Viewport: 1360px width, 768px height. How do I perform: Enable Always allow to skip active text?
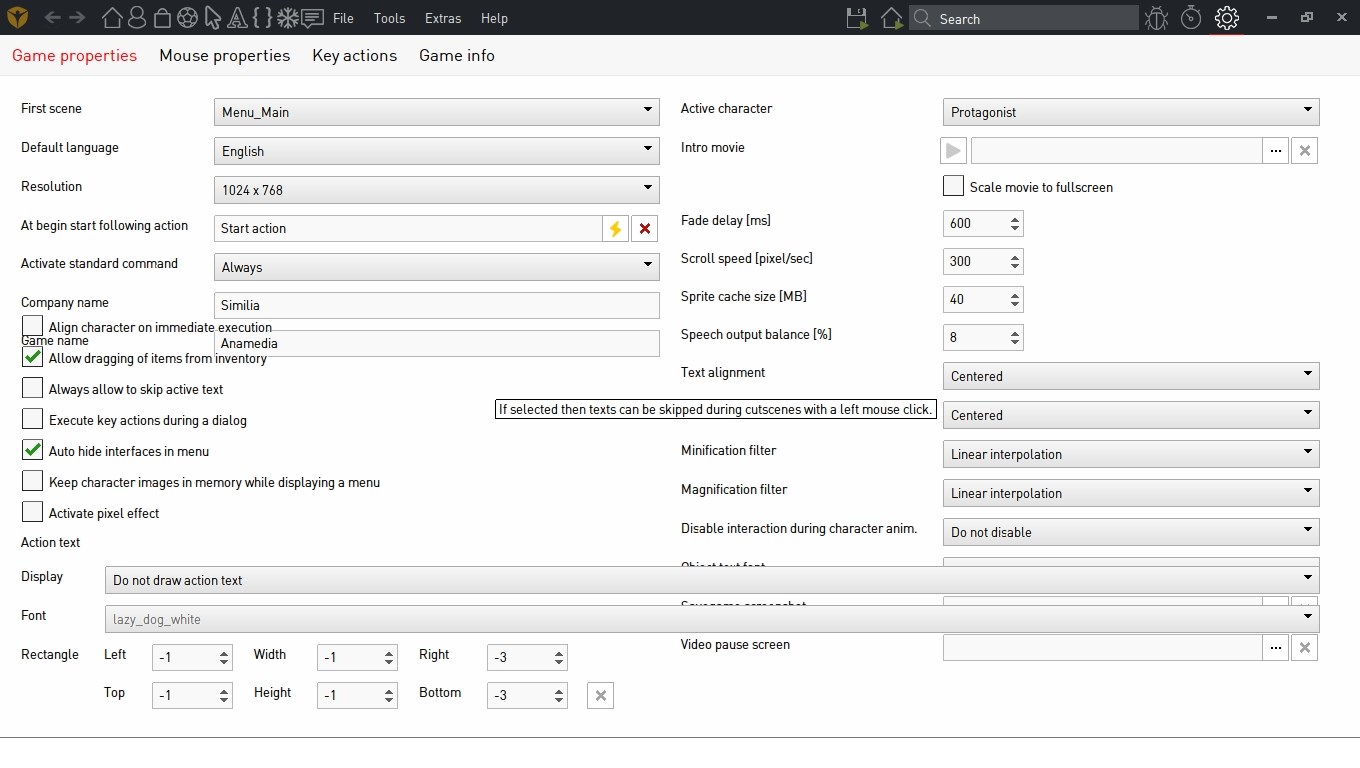click(32, 388)
